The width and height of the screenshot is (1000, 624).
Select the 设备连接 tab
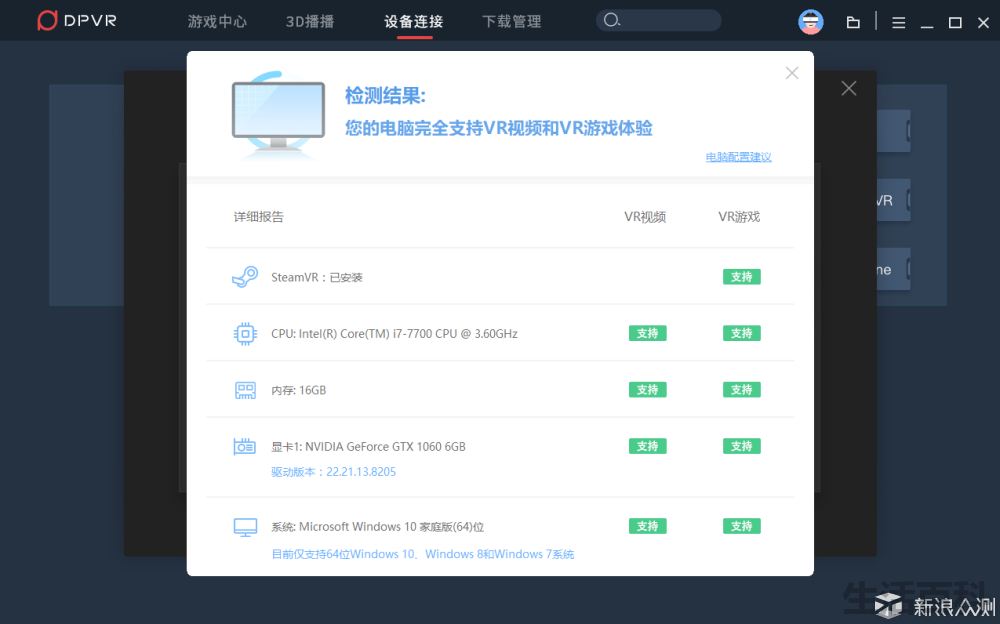tap(414, 22)
